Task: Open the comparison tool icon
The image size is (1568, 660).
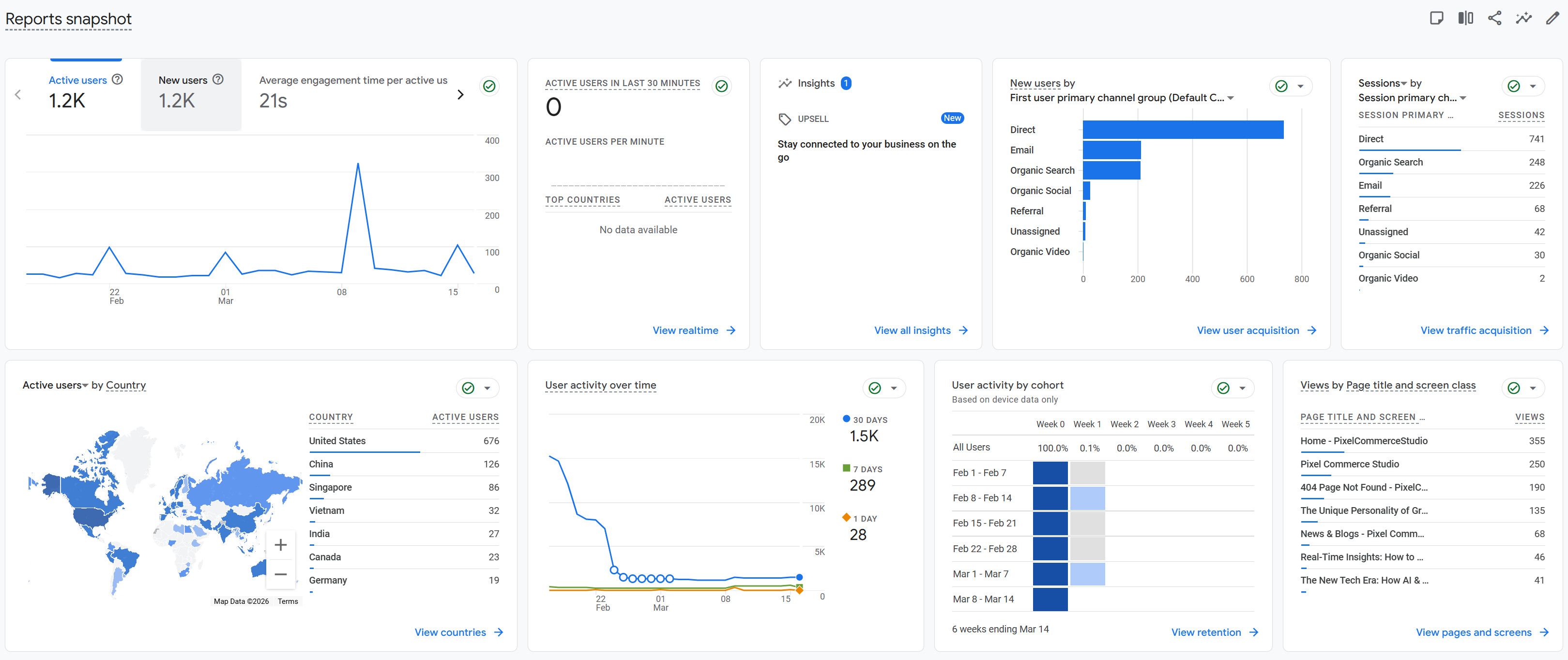Action: pos(1465,18)
